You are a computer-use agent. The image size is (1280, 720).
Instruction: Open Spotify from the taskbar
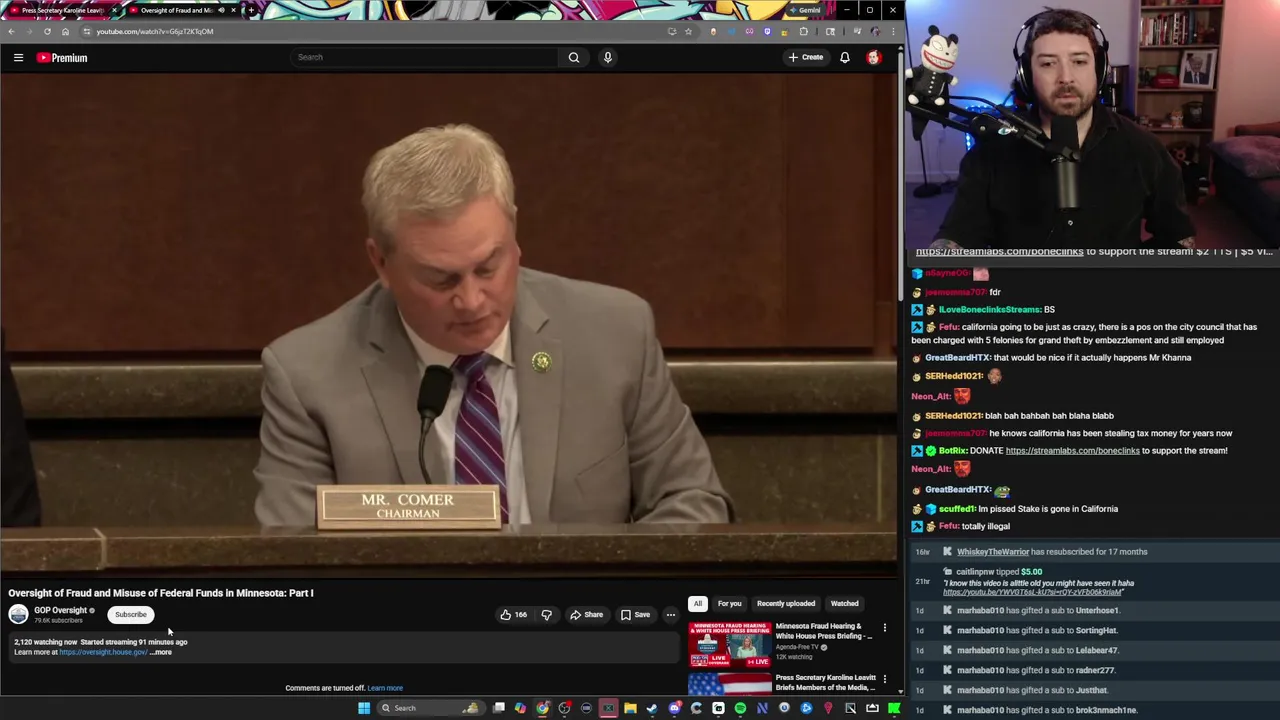pos(740,708)
